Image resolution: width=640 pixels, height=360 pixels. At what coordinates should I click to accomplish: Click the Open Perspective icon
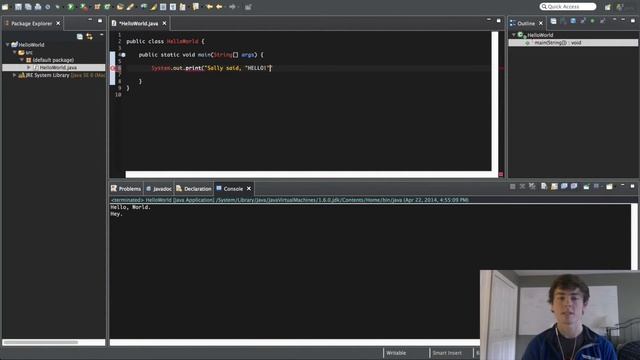point(608,7)
